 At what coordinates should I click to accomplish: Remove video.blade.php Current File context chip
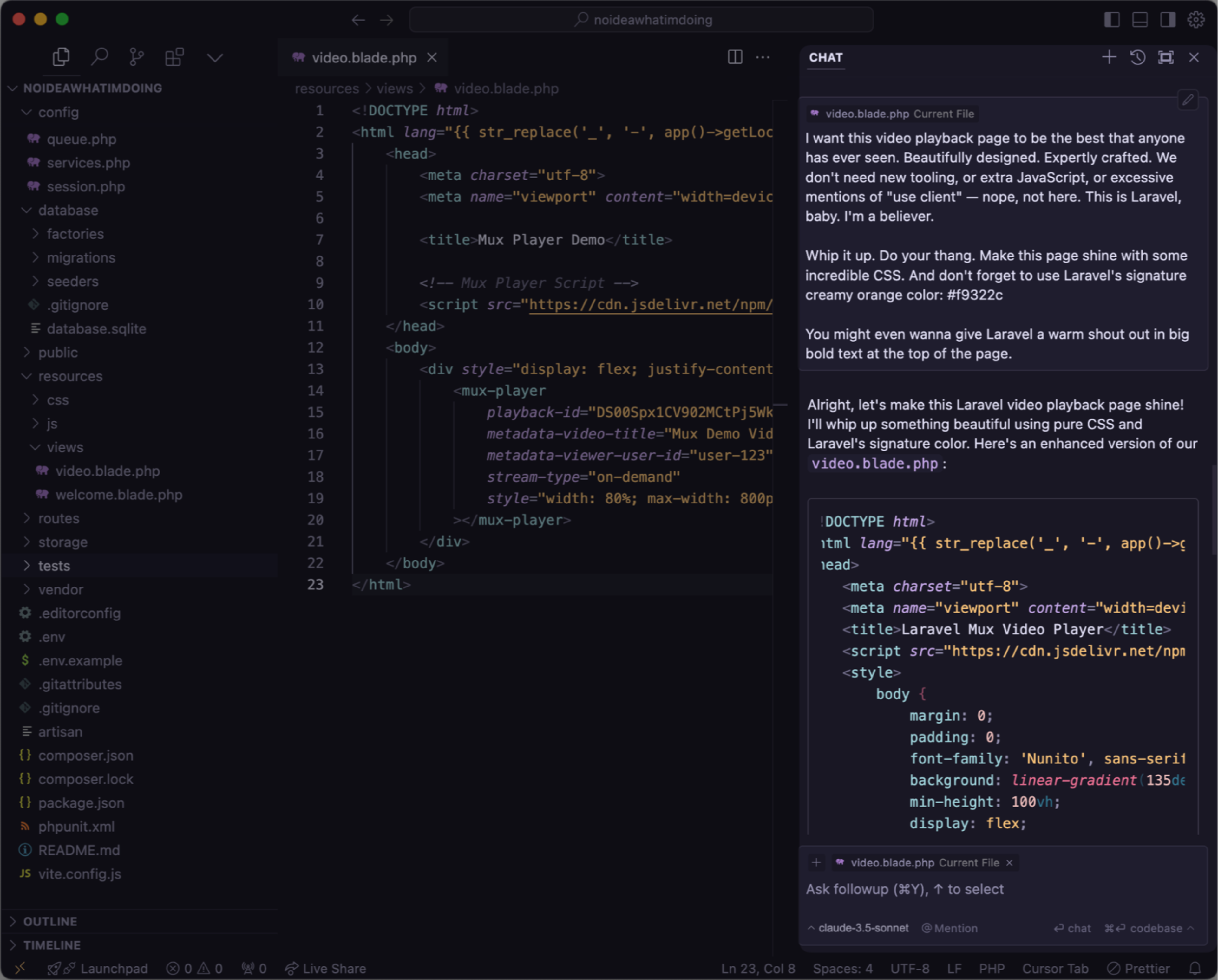[1009, 862]
